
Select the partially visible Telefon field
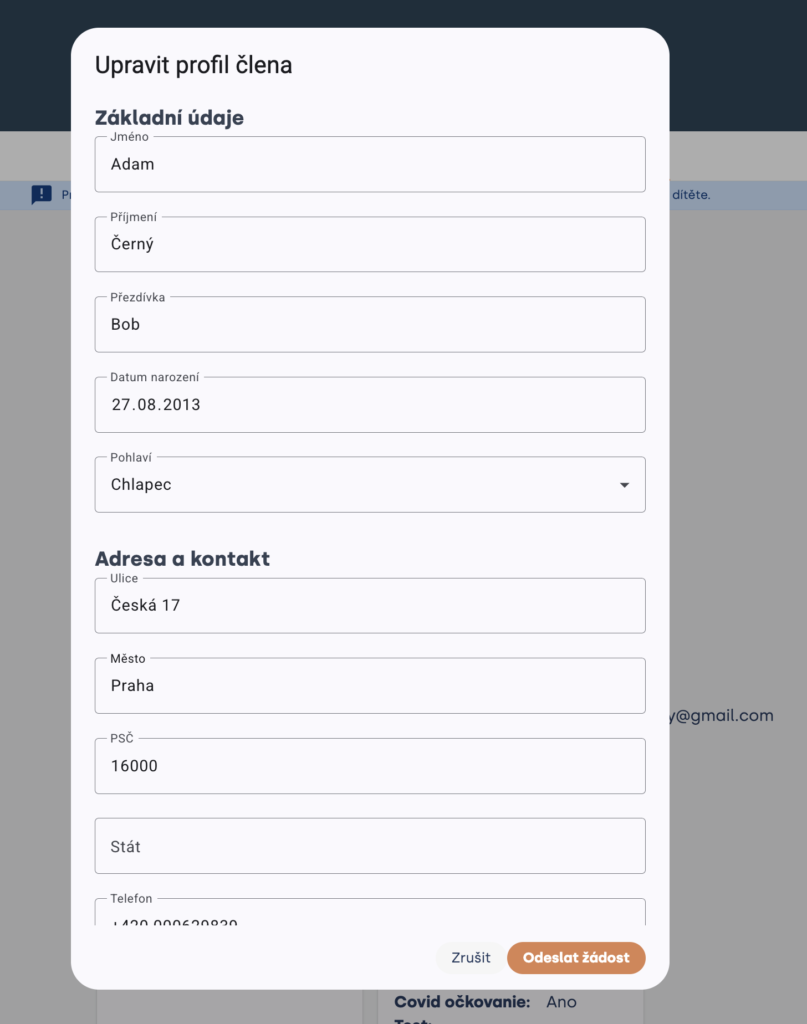(x=370, y=912)
